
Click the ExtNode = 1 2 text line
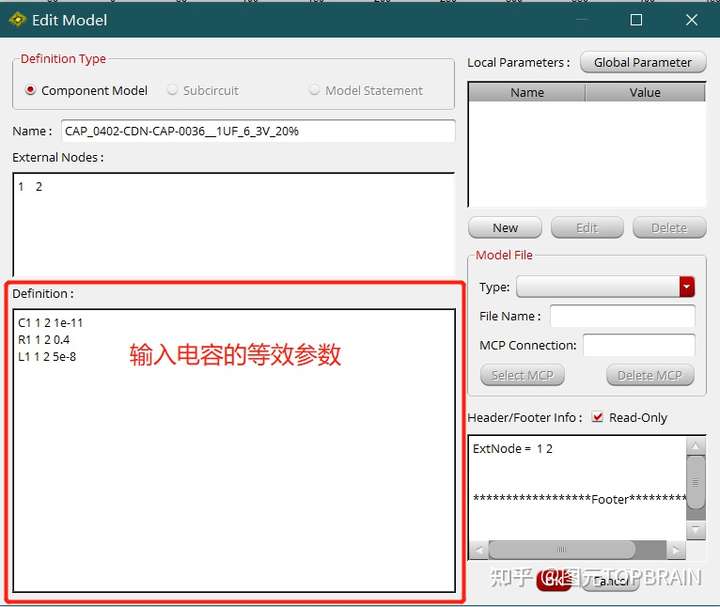point(512,449)
